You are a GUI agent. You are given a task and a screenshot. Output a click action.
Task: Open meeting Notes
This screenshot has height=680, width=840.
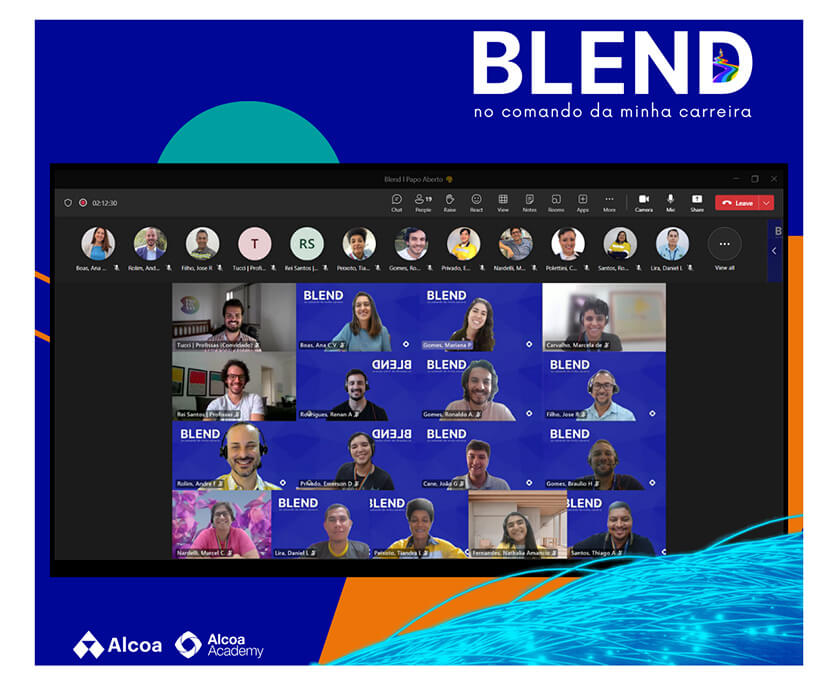529,203
